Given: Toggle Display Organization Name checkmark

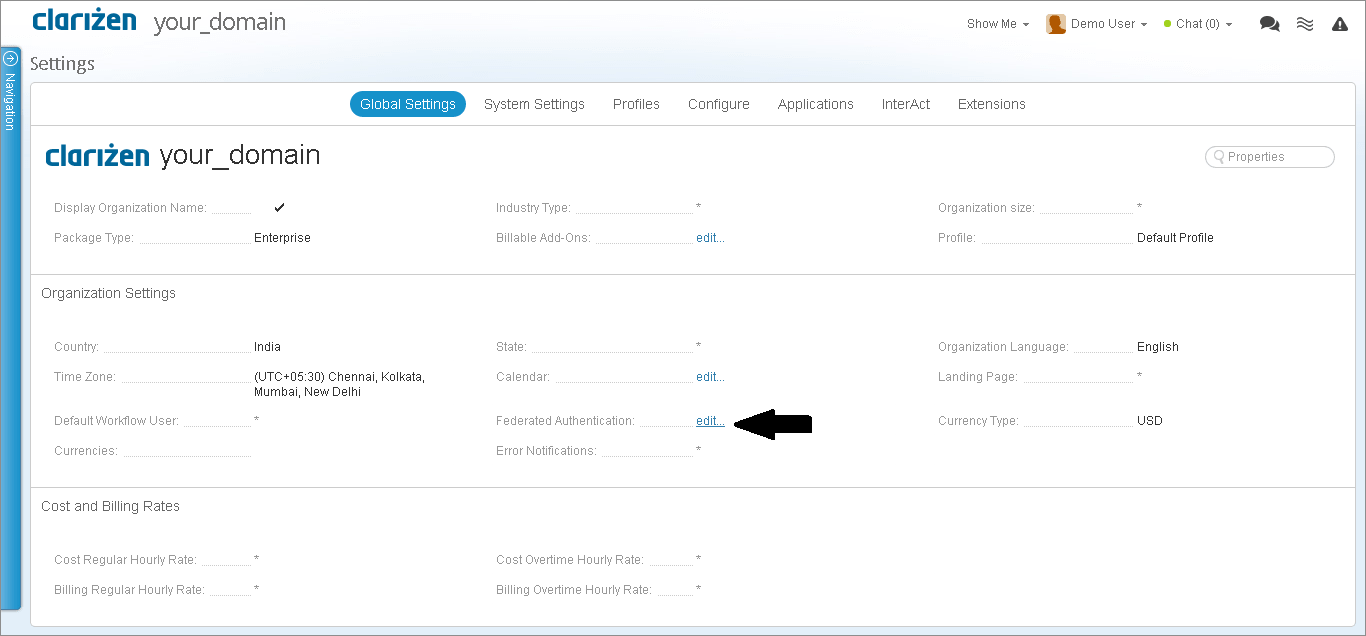Looking at the screenshot, I should [x=280, y=207].
